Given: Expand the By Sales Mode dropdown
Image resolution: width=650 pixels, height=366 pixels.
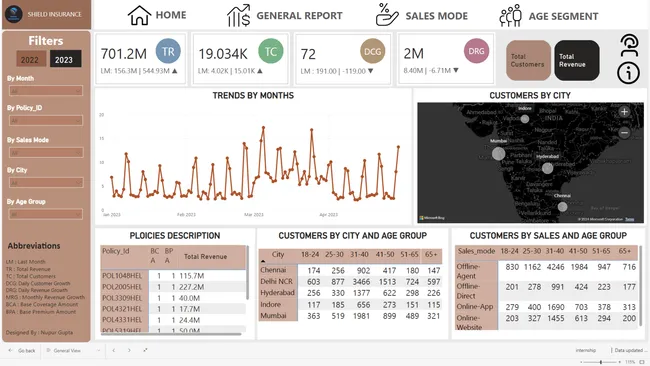Looking at the screenshot, I should click(x=46, y=153).
